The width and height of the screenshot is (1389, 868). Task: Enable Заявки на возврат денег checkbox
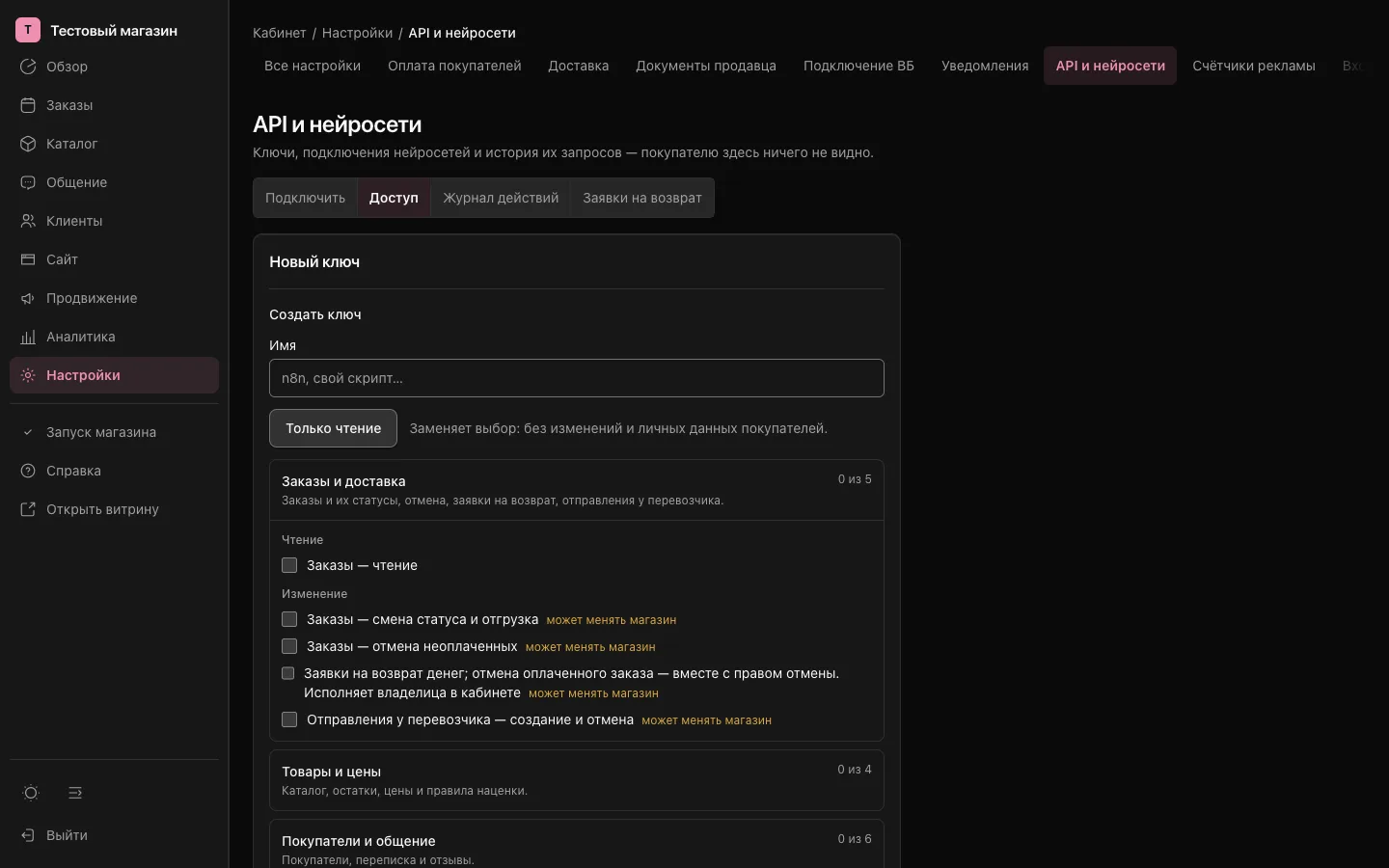pyautogui.click(x=287, y=673)
